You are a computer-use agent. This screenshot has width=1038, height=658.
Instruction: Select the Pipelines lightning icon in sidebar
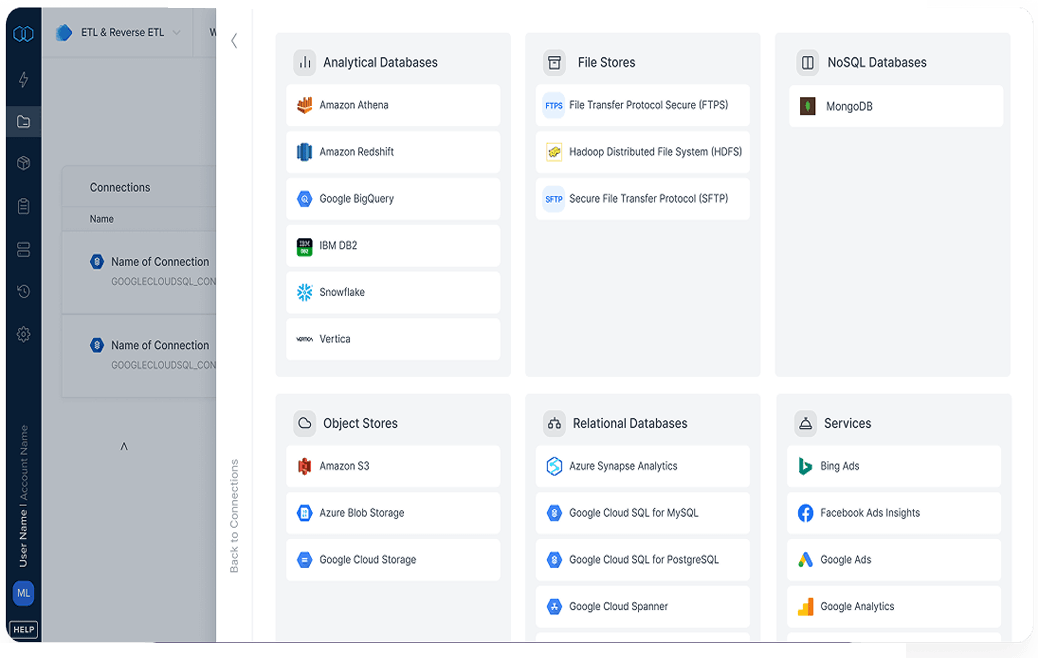(22, 80)
